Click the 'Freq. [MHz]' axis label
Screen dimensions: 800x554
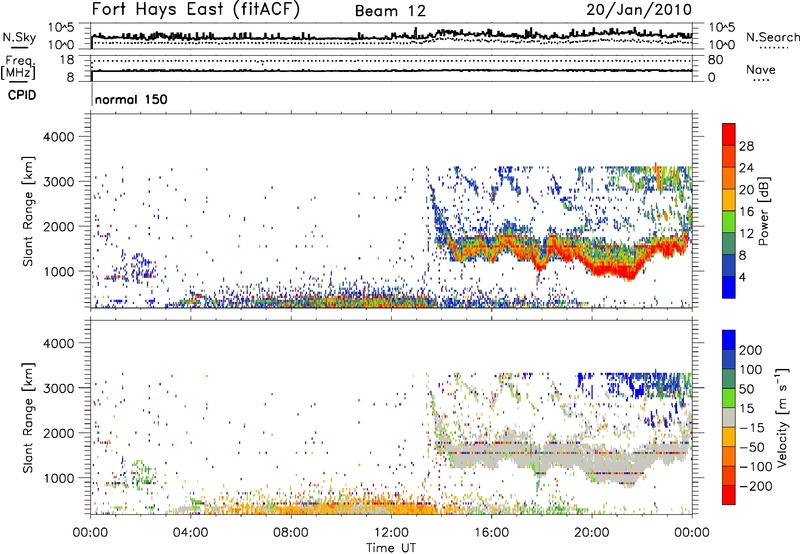point(18,68)
